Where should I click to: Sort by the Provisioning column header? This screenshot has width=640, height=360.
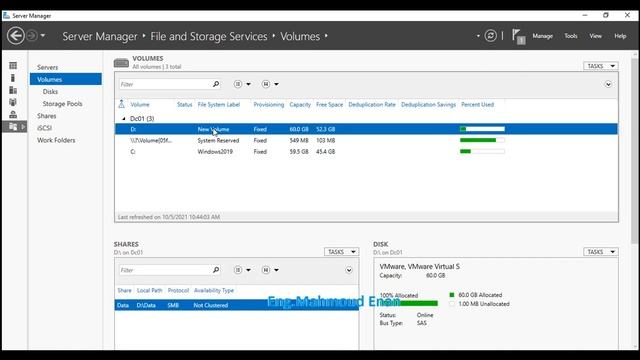269,104
